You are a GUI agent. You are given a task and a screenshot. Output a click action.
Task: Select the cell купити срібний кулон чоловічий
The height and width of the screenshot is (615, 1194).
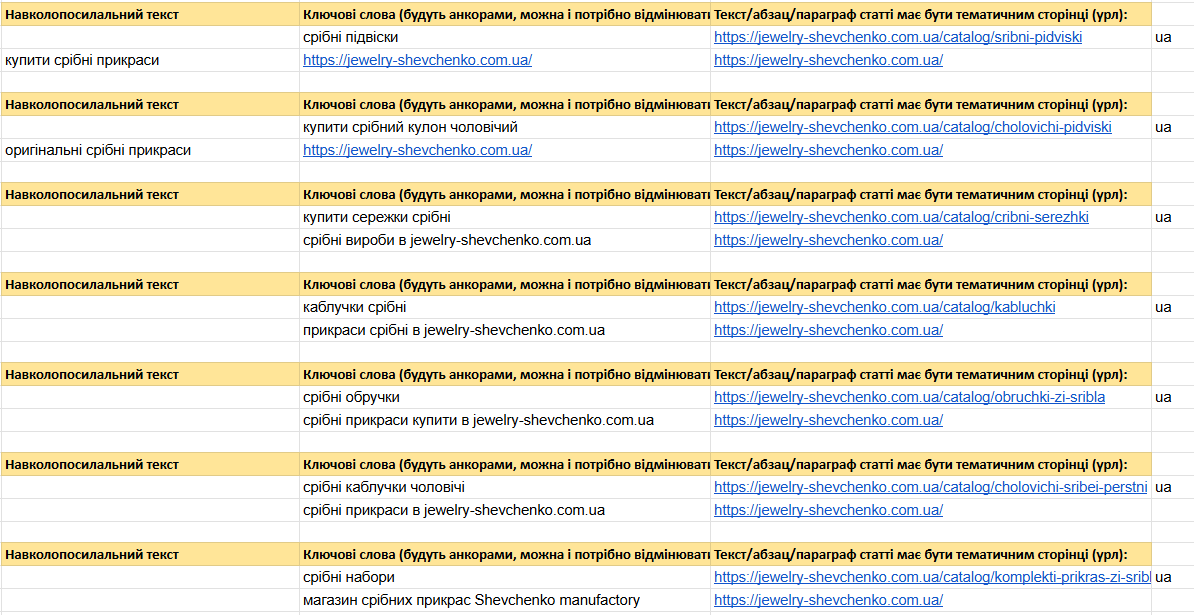click(505, 127)
